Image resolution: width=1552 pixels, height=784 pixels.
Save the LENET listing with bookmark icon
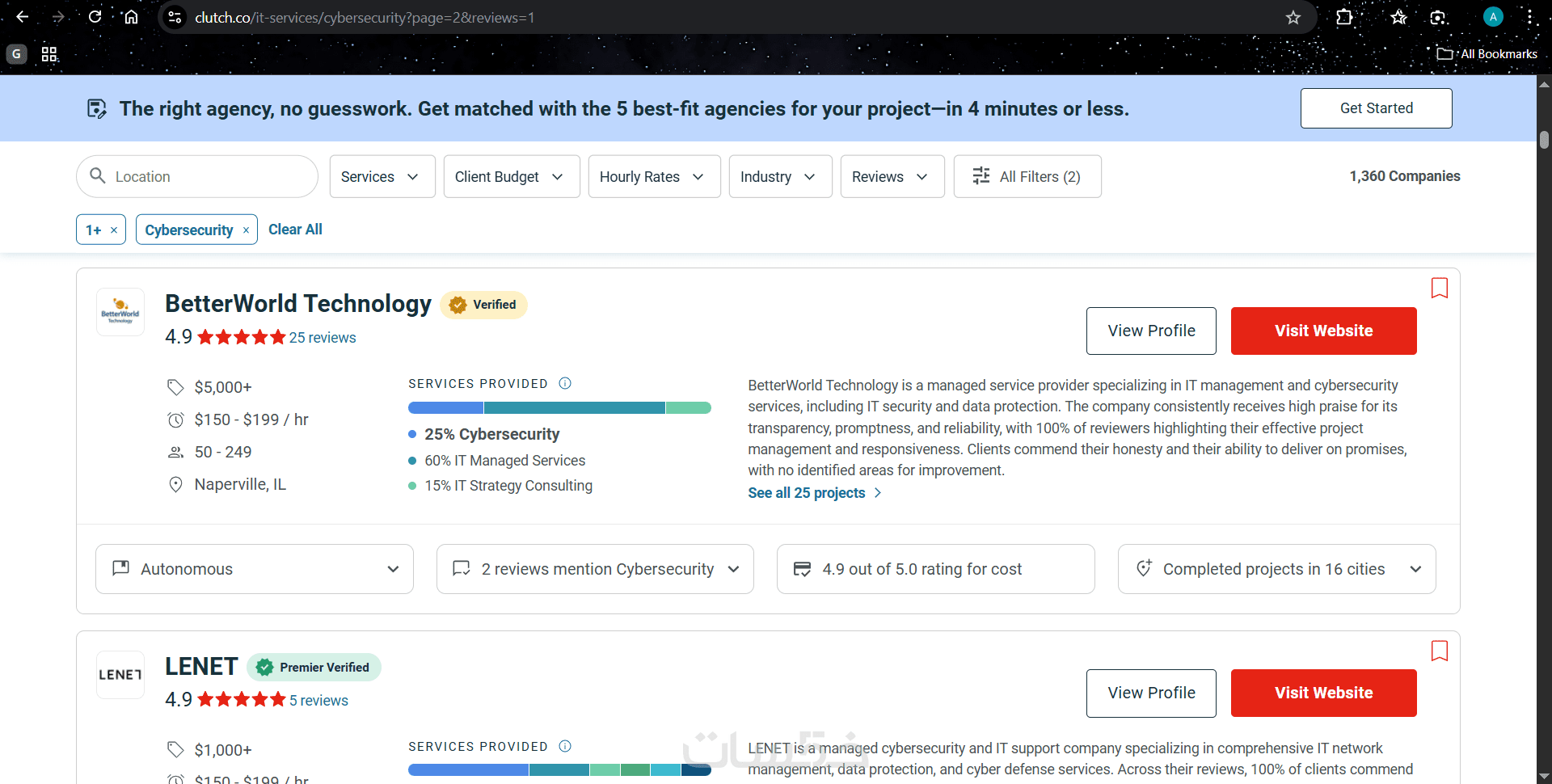pyautogui.click(x=1439, y=651)
